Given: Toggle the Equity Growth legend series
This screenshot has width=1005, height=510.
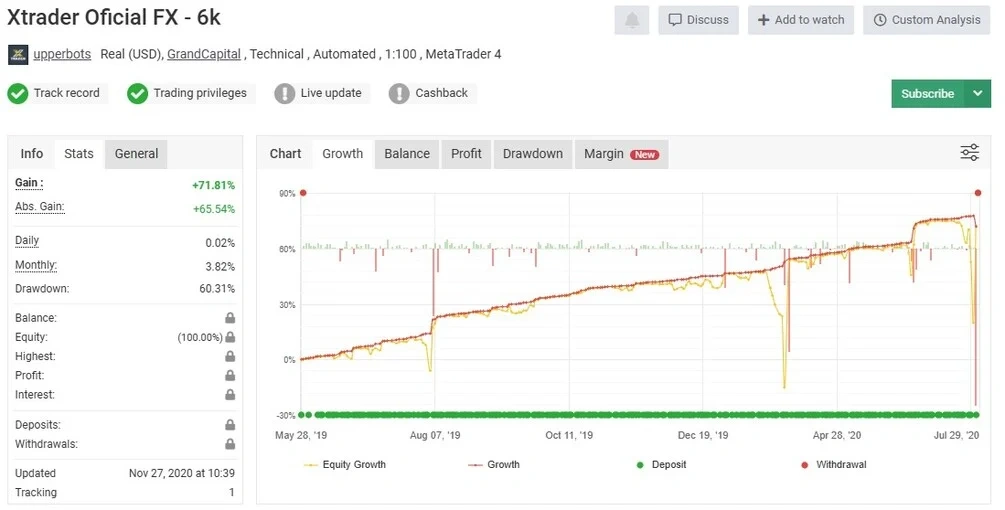Looking at the screenshot, I should 344,465.
